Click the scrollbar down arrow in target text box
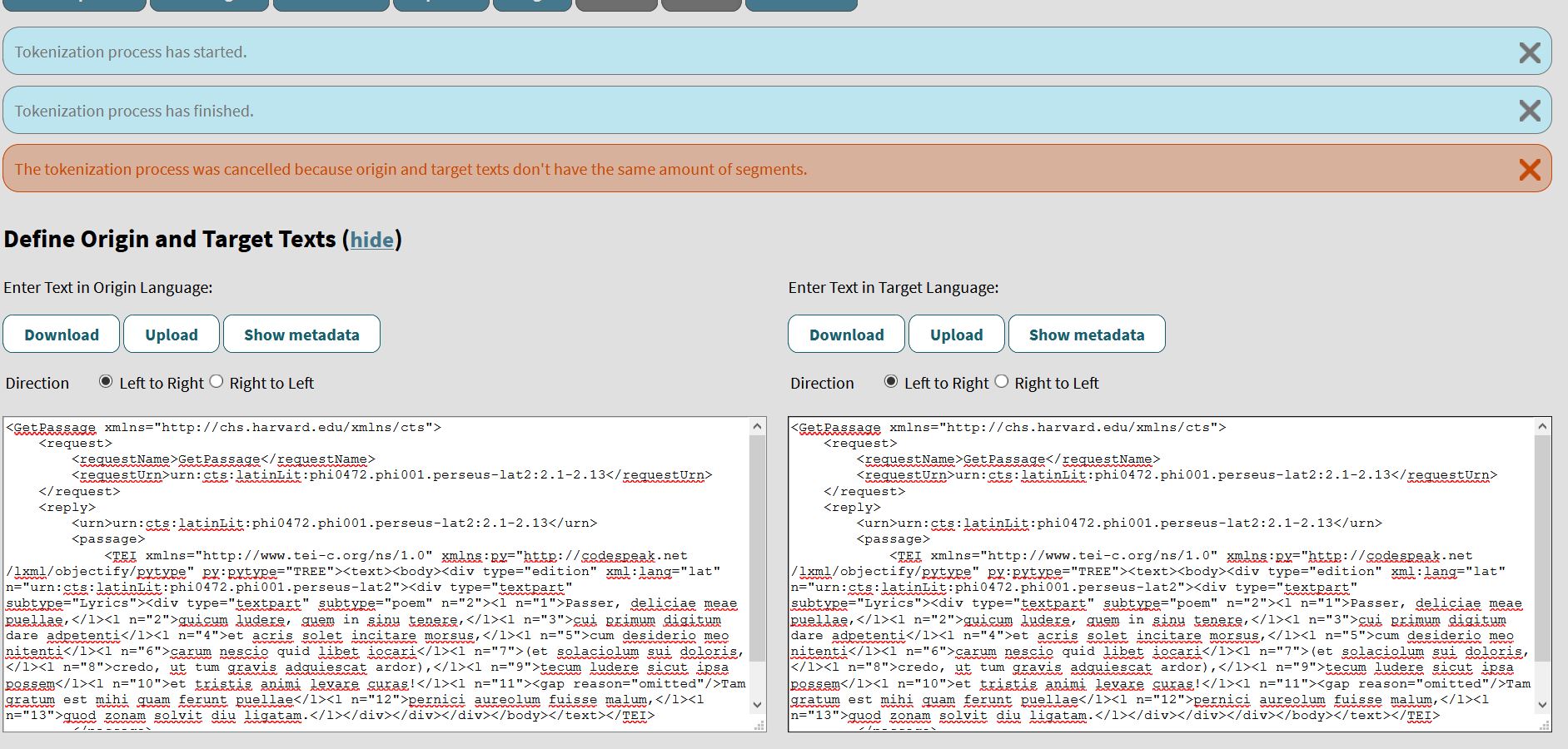 [x=1541, y=703]
